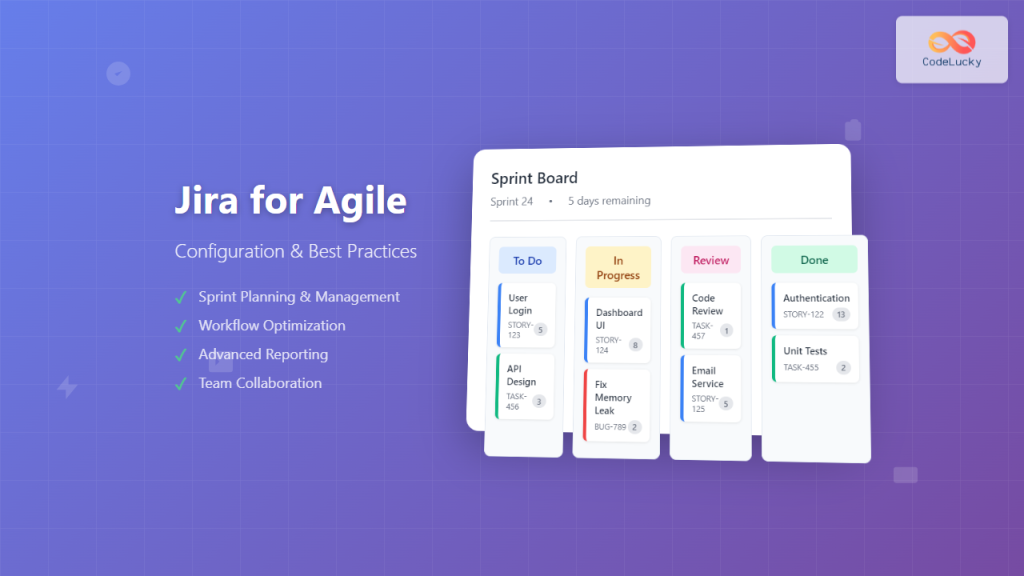This screenshot has height=576, width=1024.
Task: Click the CodeLucky infinity logo icon
Action: [x=950, y=40]
